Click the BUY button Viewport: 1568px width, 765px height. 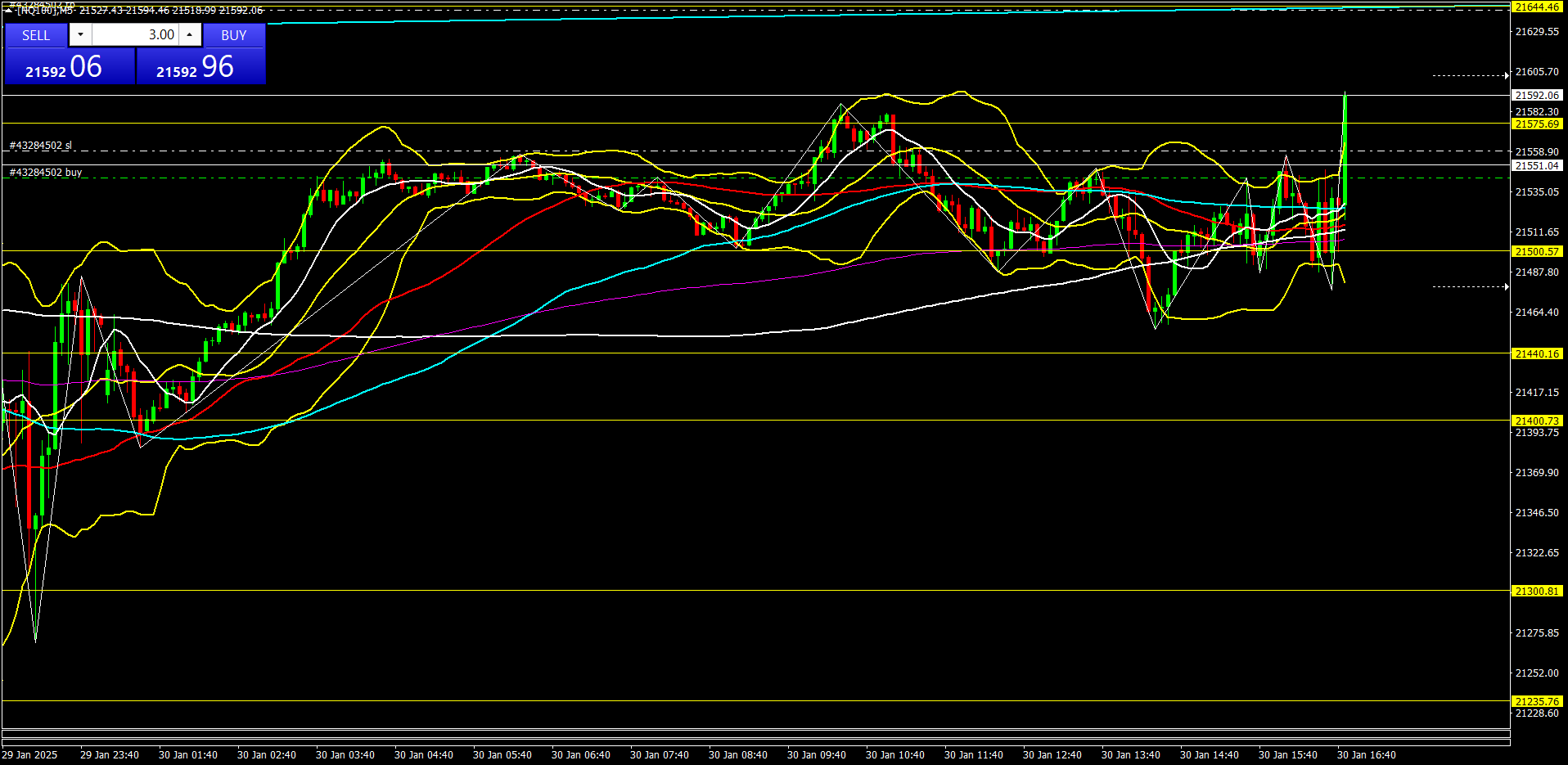[x=233, y=35]
